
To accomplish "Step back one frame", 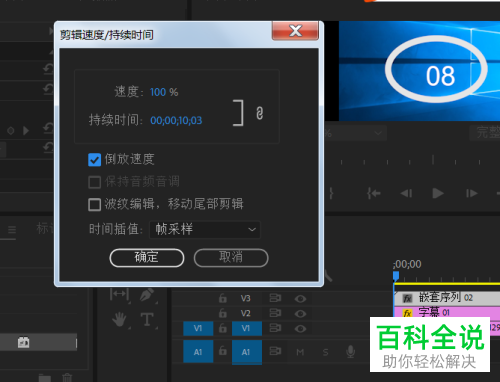I will 406,193.
